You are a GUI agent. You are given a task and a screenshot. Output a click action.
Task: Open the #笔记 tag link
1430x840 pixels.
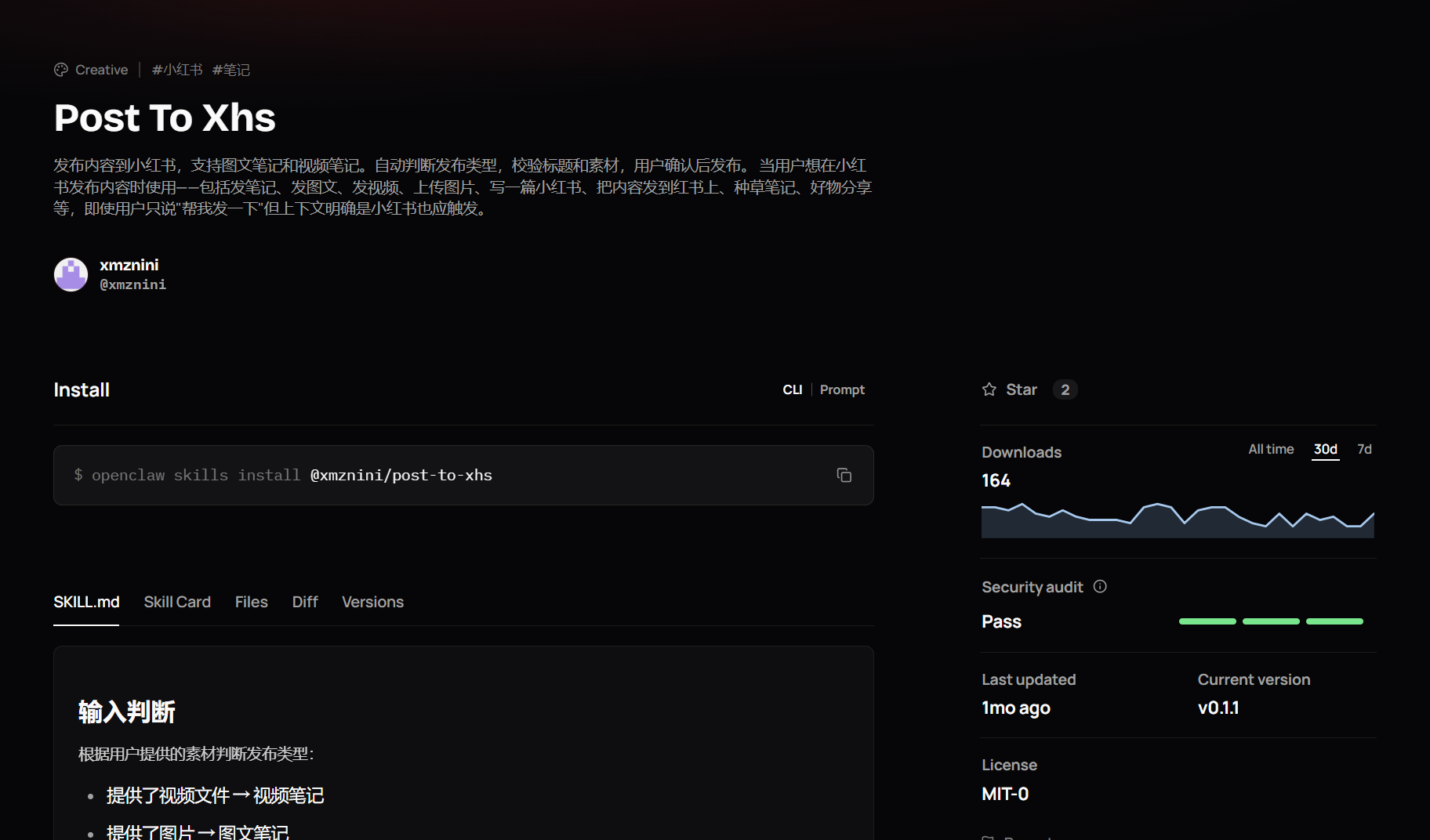[231, 70]
